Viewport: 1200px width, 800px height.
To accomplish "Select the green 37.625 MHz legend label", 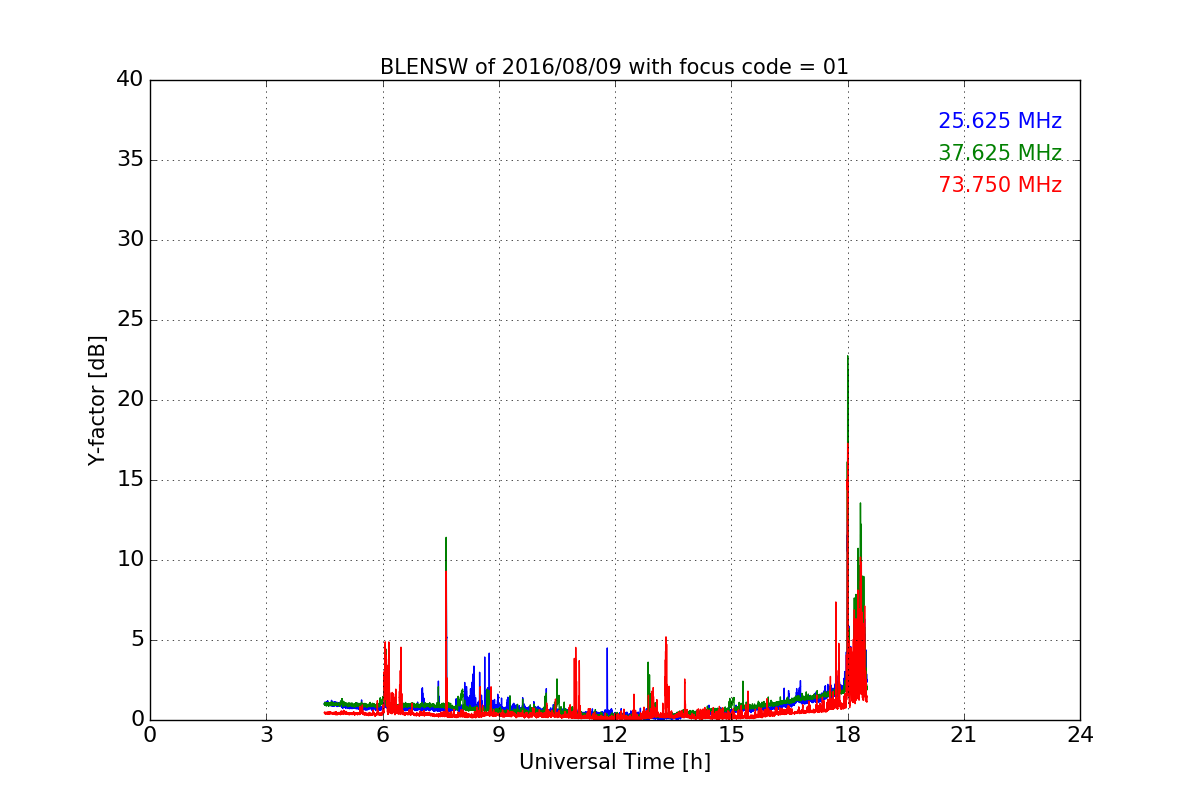I will [1000, 153].
